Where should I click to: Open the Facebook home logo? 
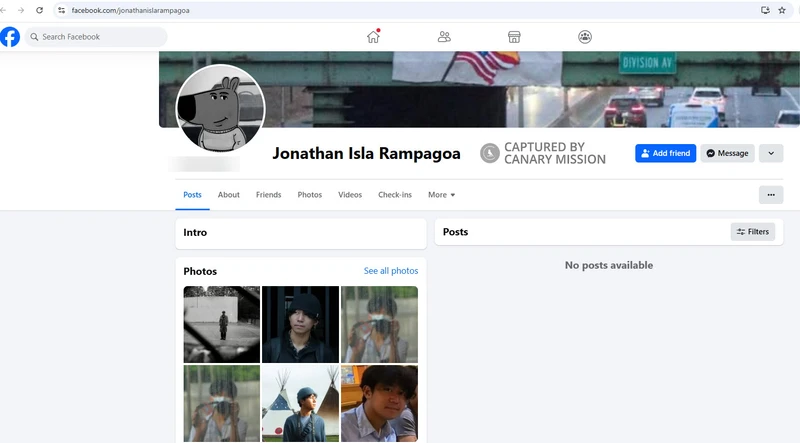[x=10, y=37]
